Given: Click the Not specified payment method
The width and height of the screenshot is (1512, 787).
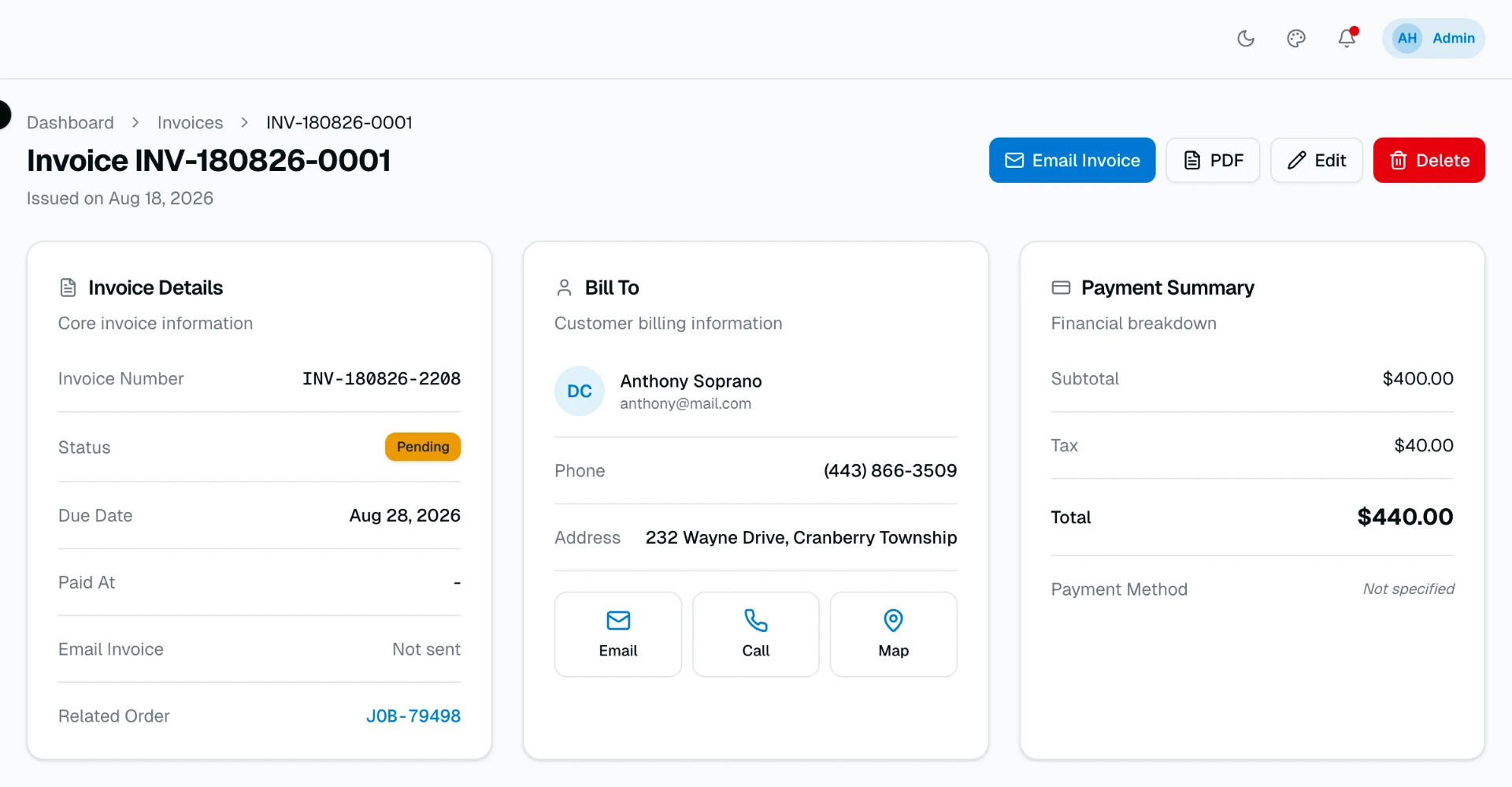Looking at the screenshot, I should click(1409, 588).
